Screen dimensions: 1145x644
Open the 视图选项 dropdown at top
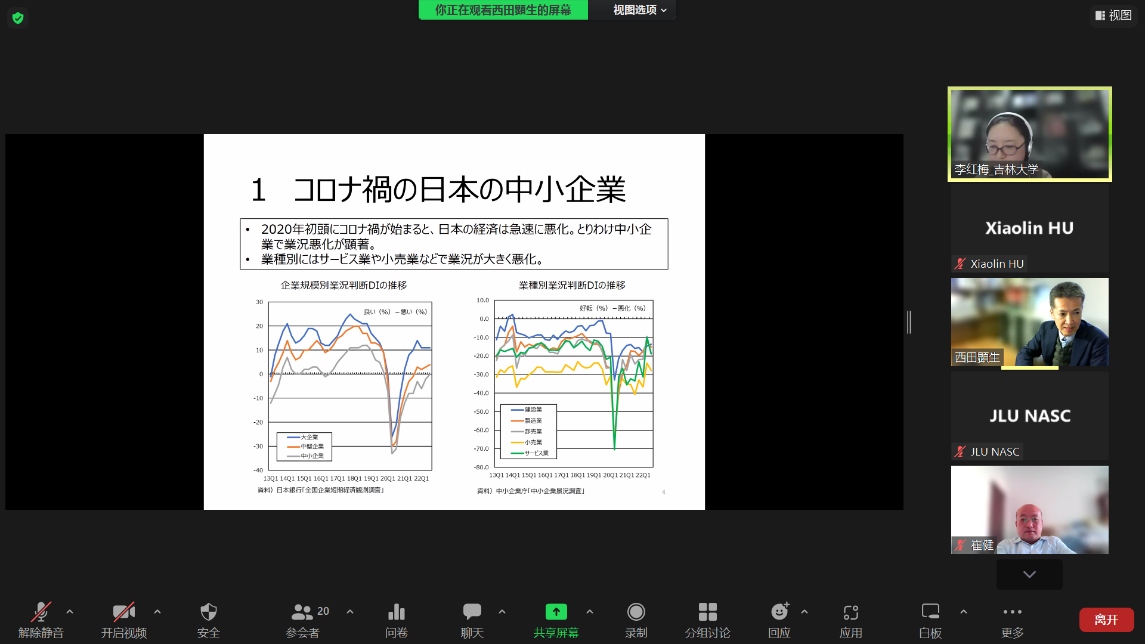pyautogui.click(x=640, y=10)
